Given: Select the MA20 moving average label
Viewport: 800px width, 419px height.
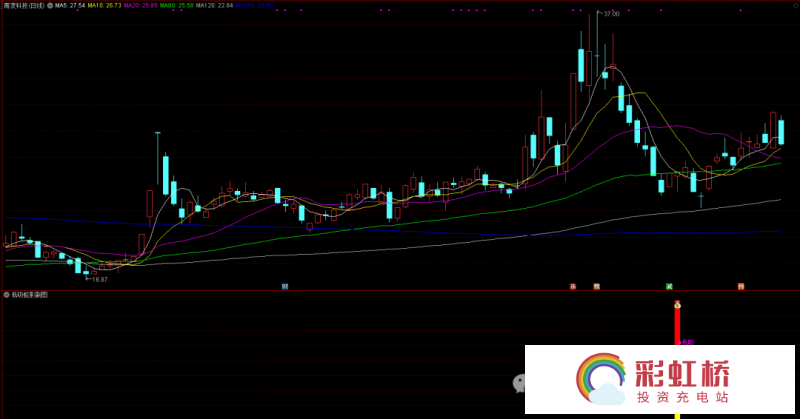Looking at the screenshot, I should pyautogui.click(x=140, y=5).
